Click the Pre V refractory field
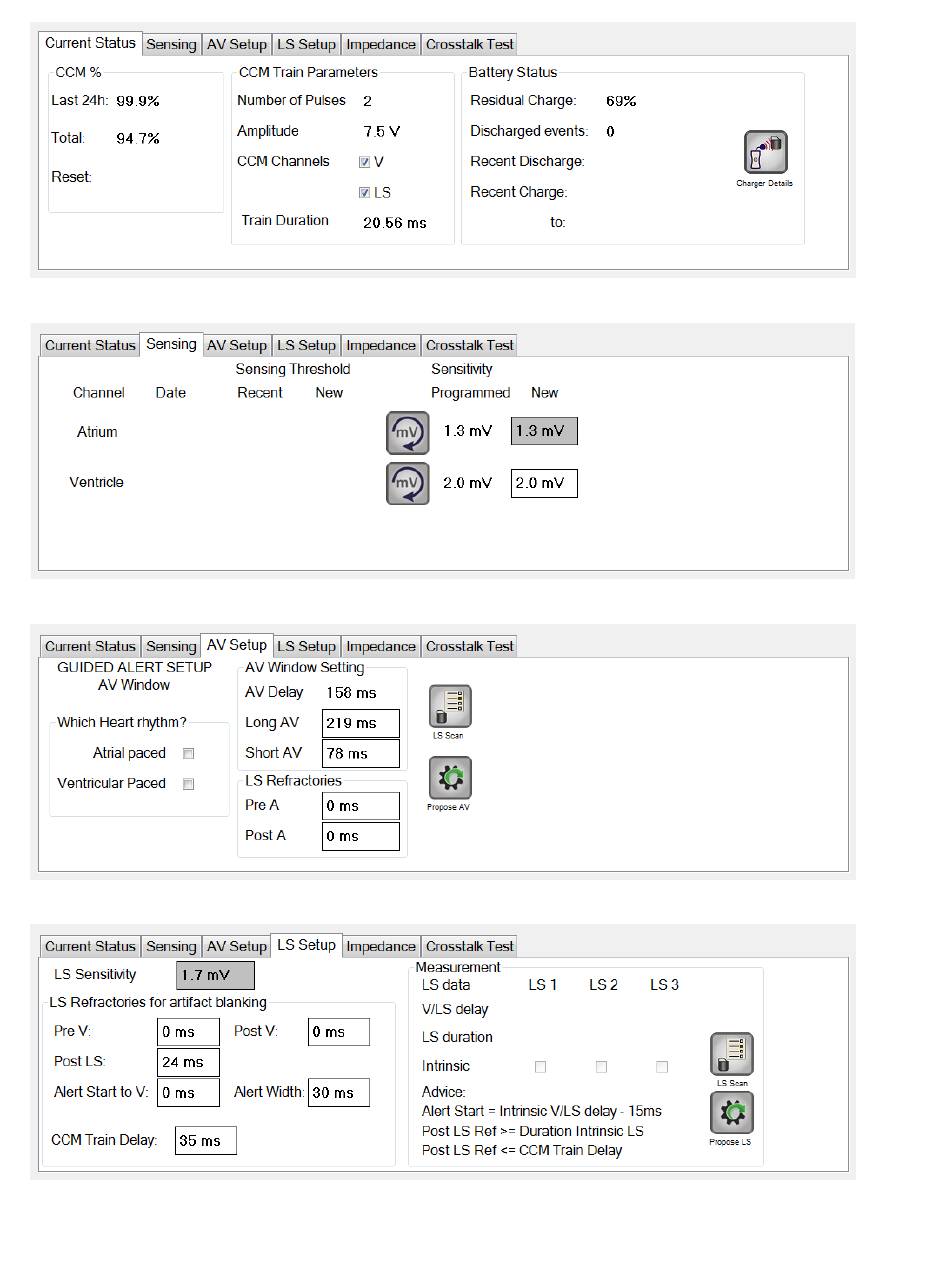 tap(188, 1032)
